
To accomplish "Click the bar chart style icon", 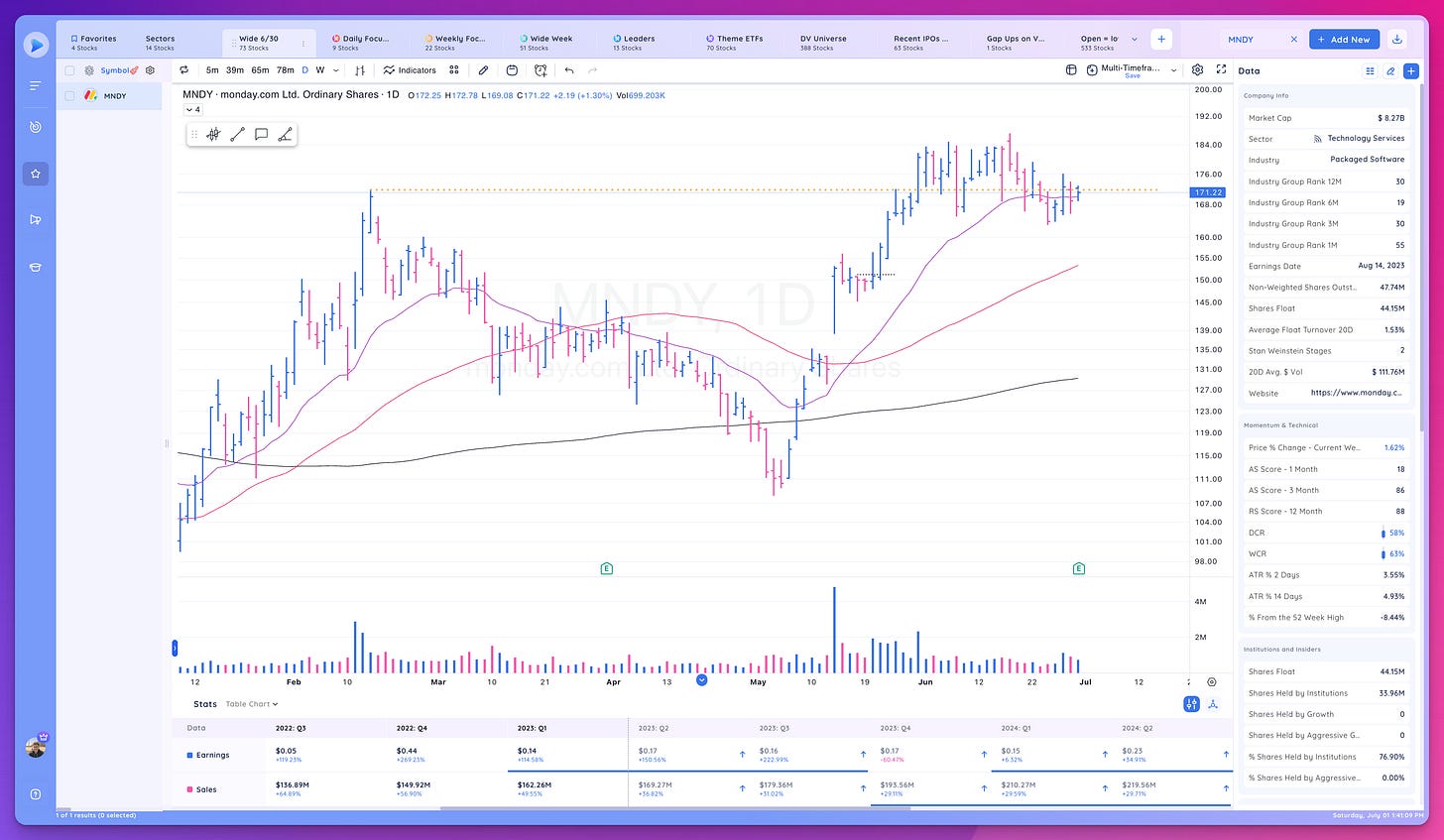I will click(360, 70).
